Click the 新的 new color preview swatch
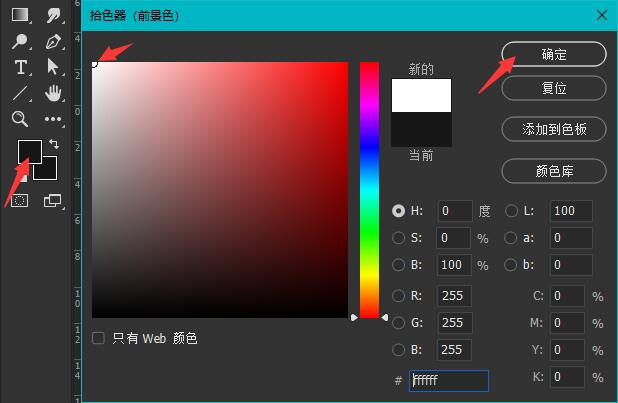 (421, 95)
